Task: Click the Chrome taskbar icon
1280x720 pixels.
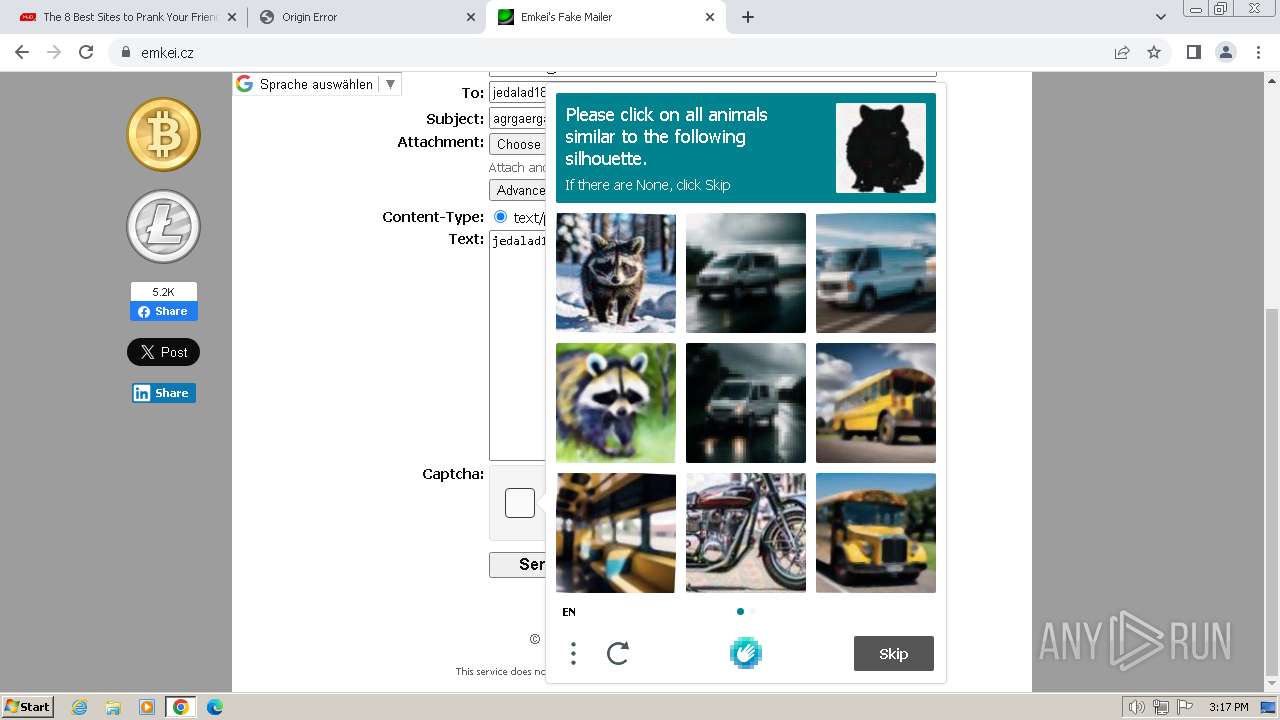Action: (181, 707)
